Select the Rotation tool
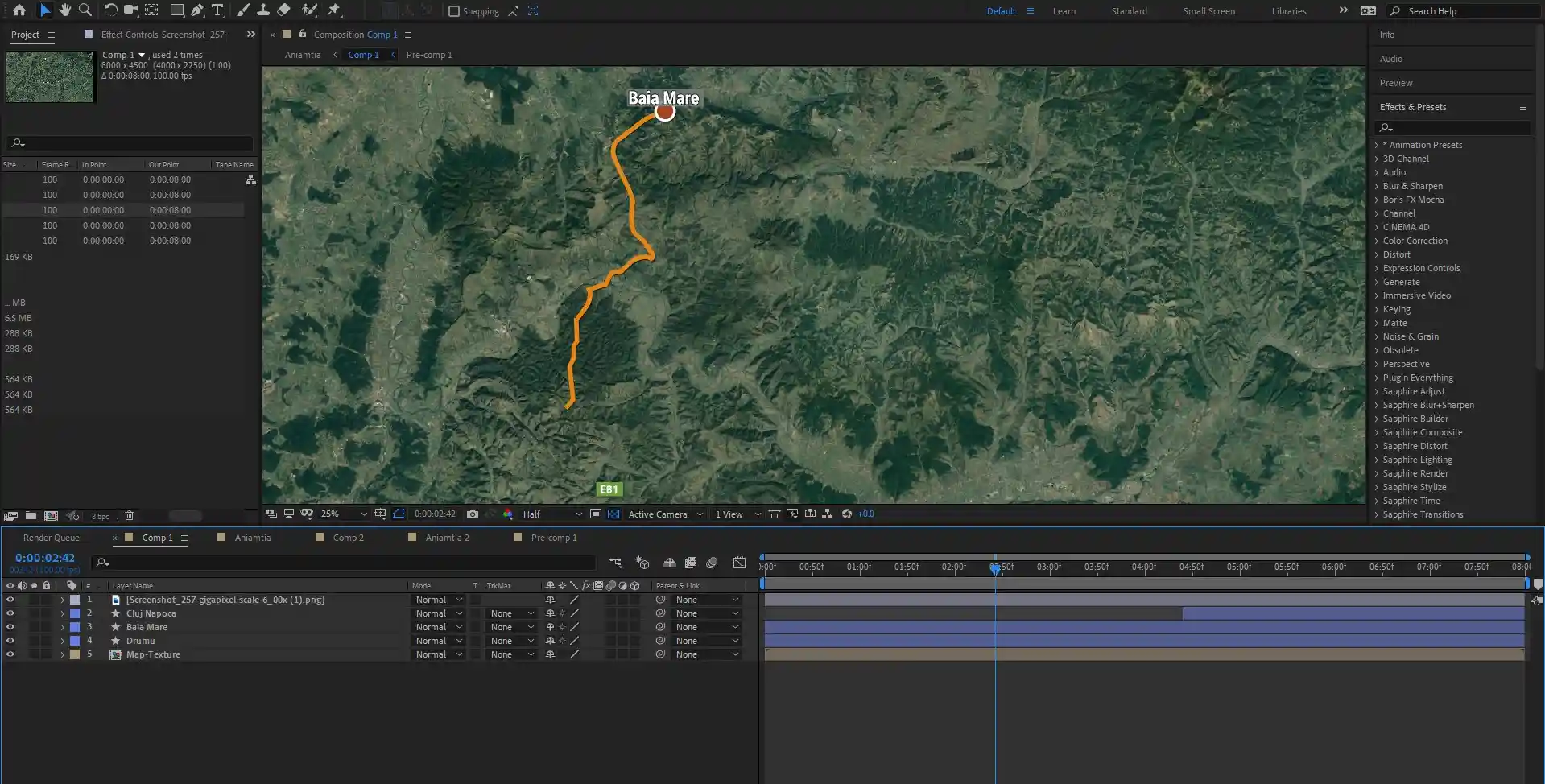 point(110,10)
